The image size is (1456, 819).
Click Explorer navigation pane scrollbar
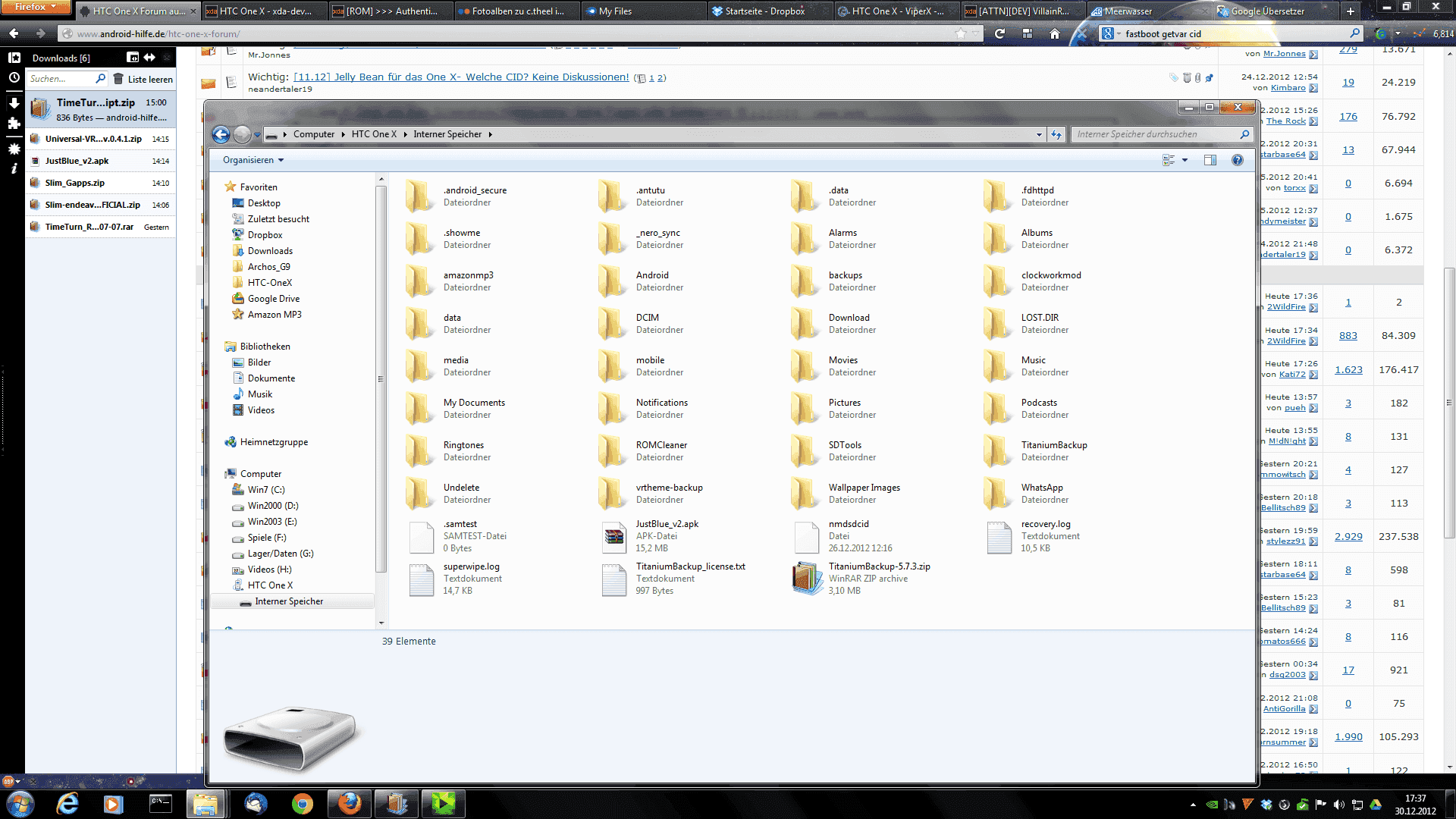pos(381,379)
